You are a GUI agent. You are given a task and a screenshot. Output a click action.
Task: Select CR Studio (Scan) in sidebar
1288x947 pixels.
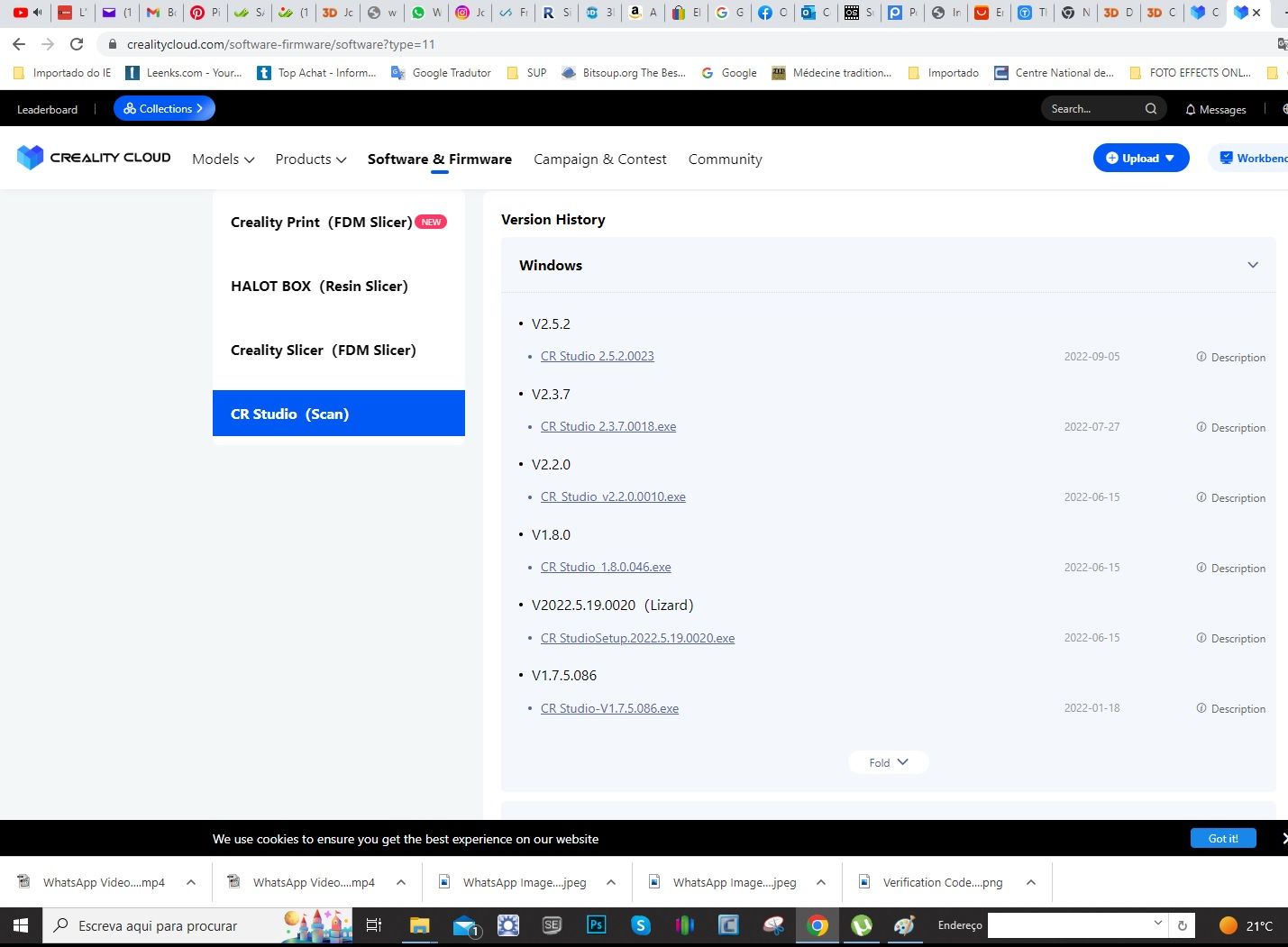pos(339,414)
